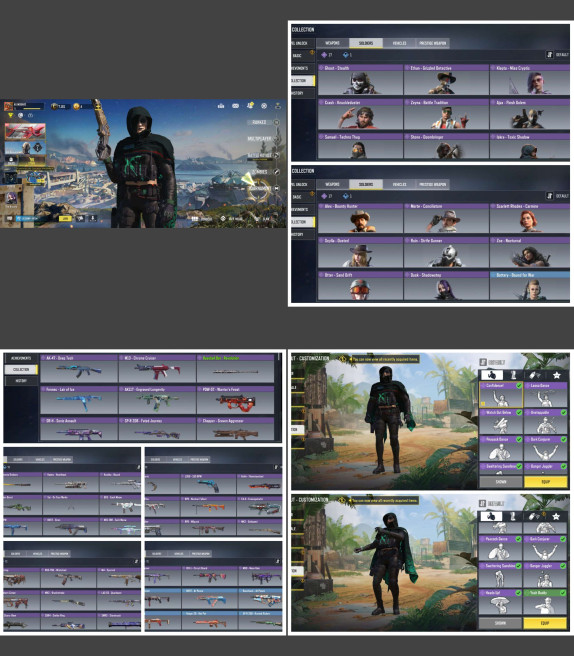Click the yellow badge icon beside Basic
The height and width of the screenshot is (656, 574).
pos(312,53)
